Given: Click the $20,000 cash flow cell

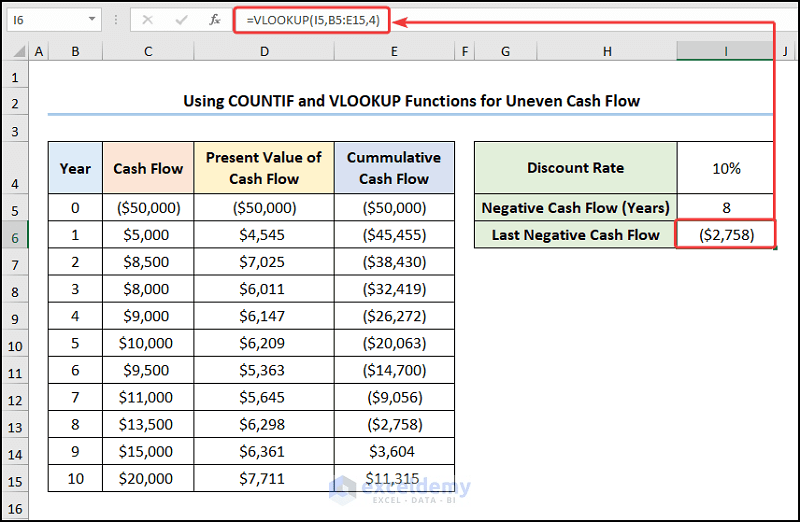Looking at the screenshot, I should coord(148,478).
